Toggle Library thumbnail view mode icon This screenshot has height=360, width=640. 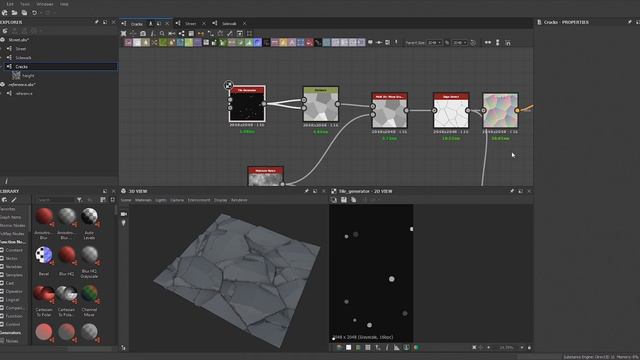[x=103, y=200]
